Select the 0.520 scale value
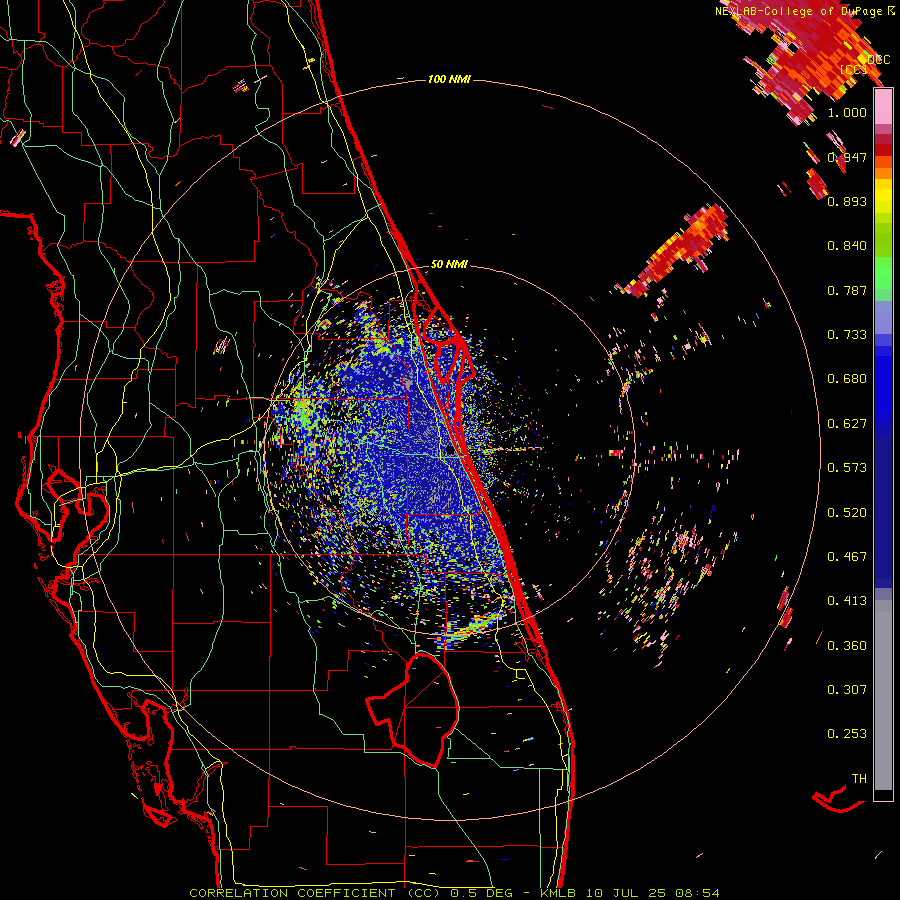 click(847, 513)
